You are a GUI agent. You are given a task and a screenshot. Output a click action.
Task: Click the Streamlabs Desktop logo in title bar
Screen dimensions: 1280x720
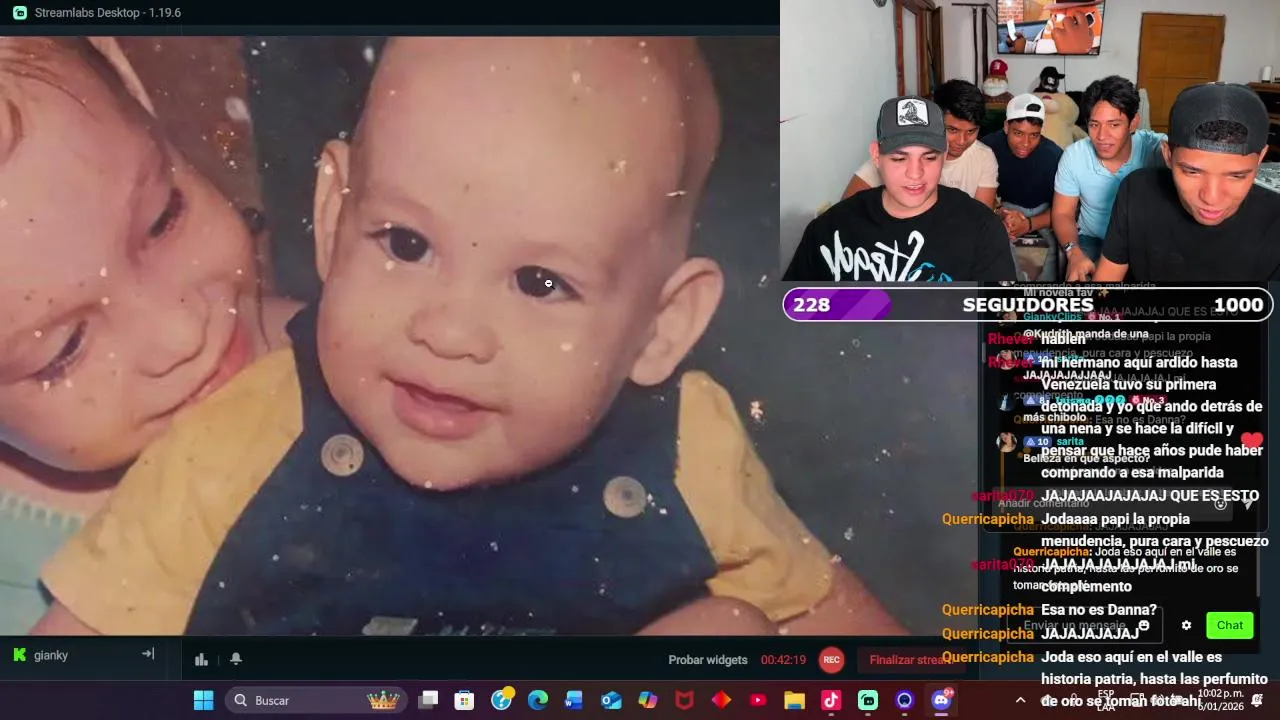(x=20, y=13)
